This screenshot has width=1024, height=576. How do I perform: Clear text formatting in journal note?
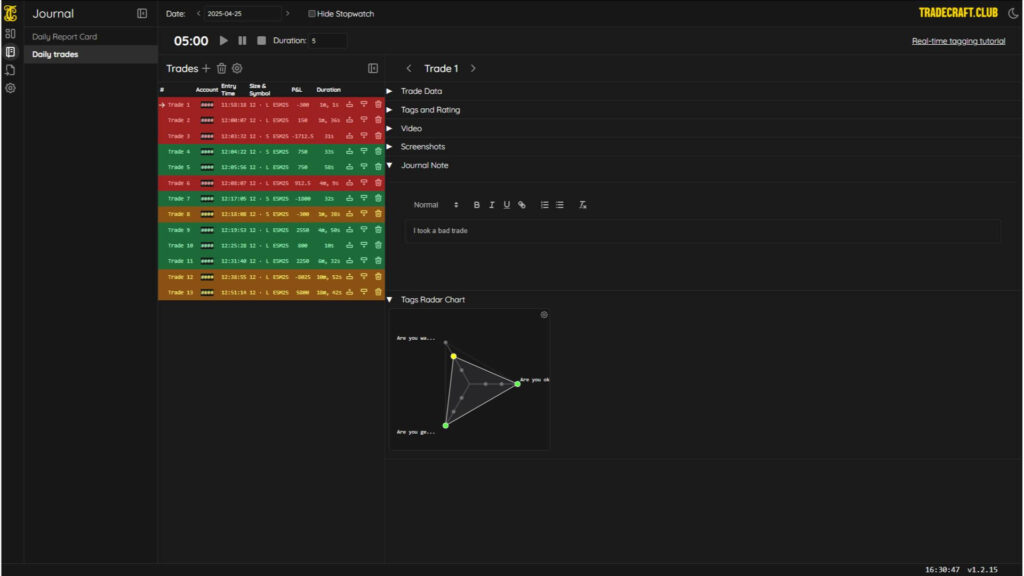click(583, 205)
